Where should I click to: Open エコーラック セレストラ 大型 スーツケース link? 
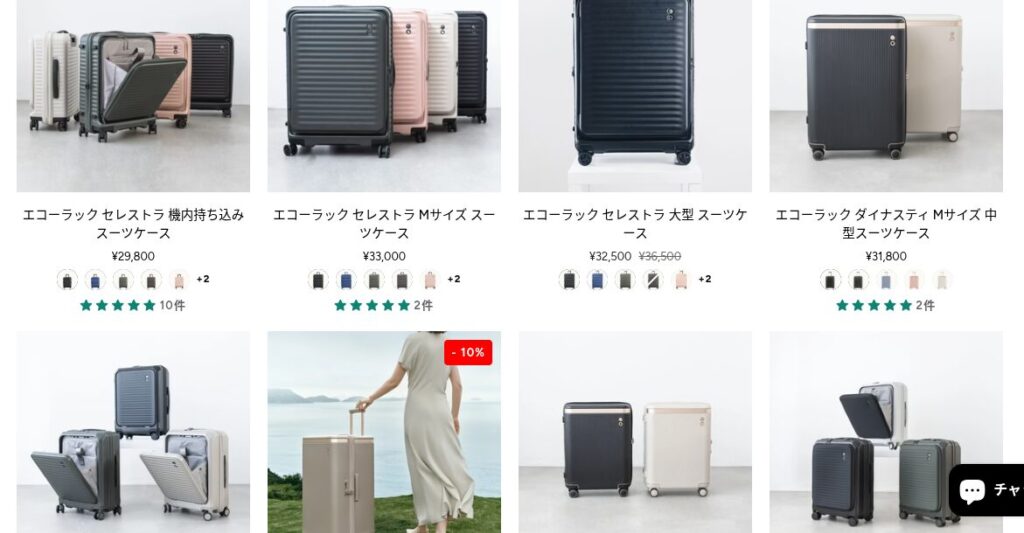click(x=635, y=223)
